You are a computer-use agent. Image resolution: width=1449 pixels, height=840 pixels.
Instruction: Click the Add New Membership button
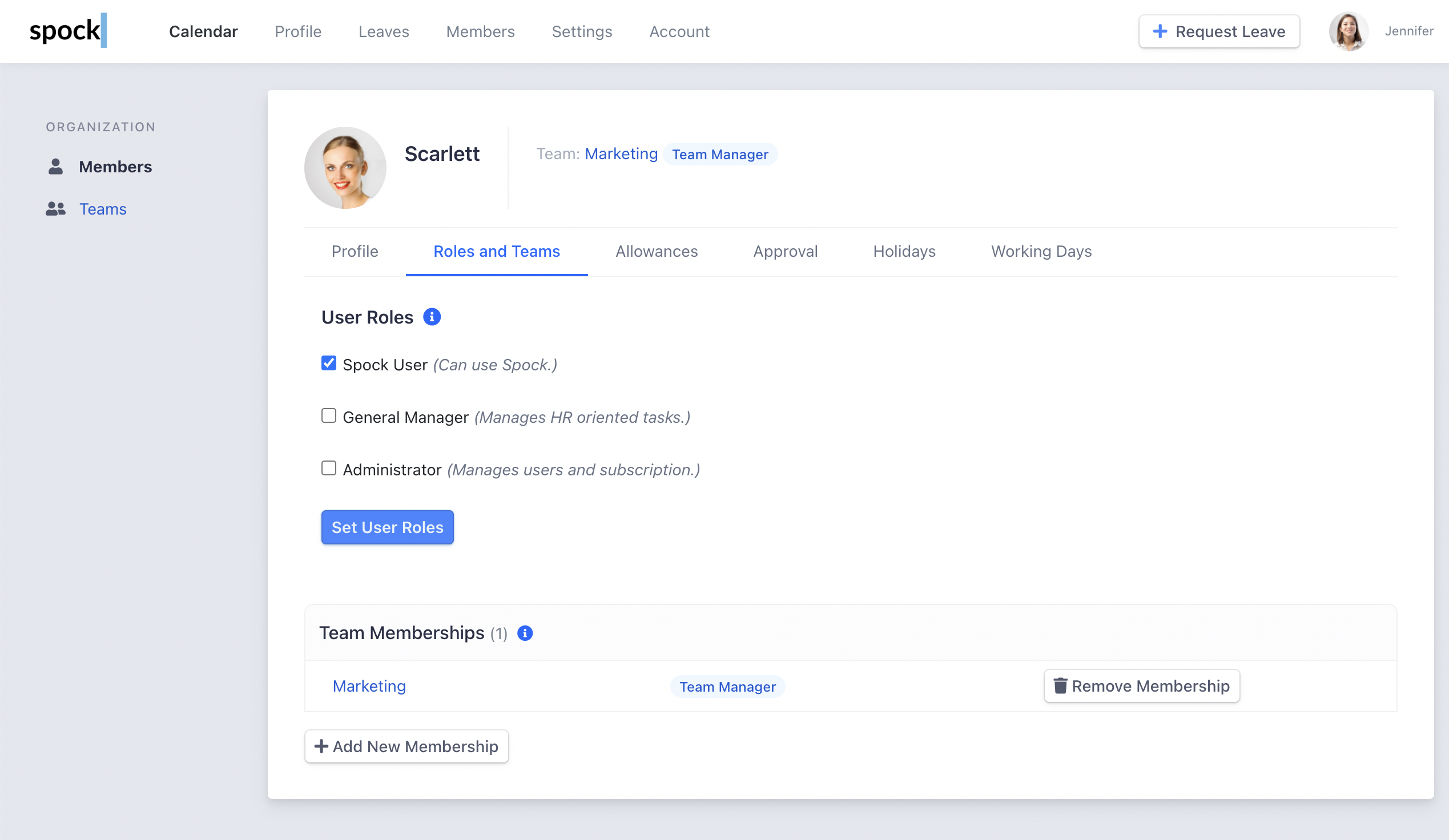click(406, 746)
